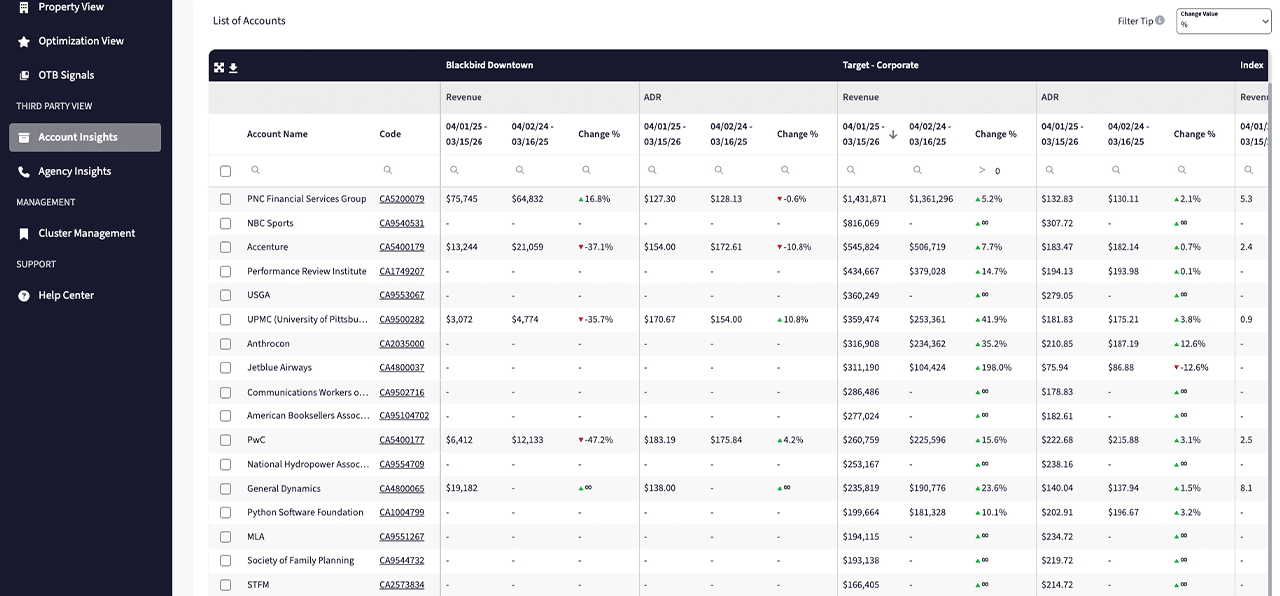The width and height of the screenshot is (1280, 596).
Task: Click the 198.0% change value
Action: [995, 367]
